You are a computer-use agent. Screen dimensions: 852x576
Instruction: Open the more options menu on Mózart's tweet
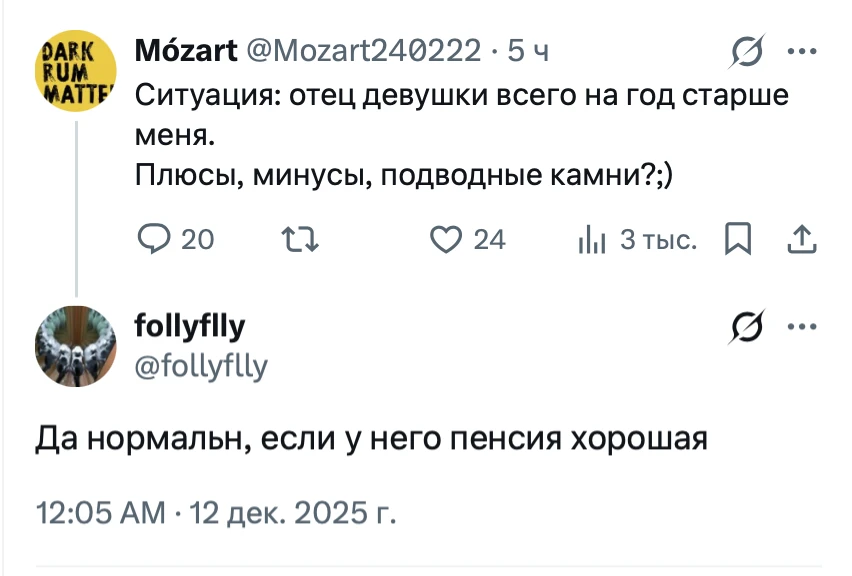point(802,50)
